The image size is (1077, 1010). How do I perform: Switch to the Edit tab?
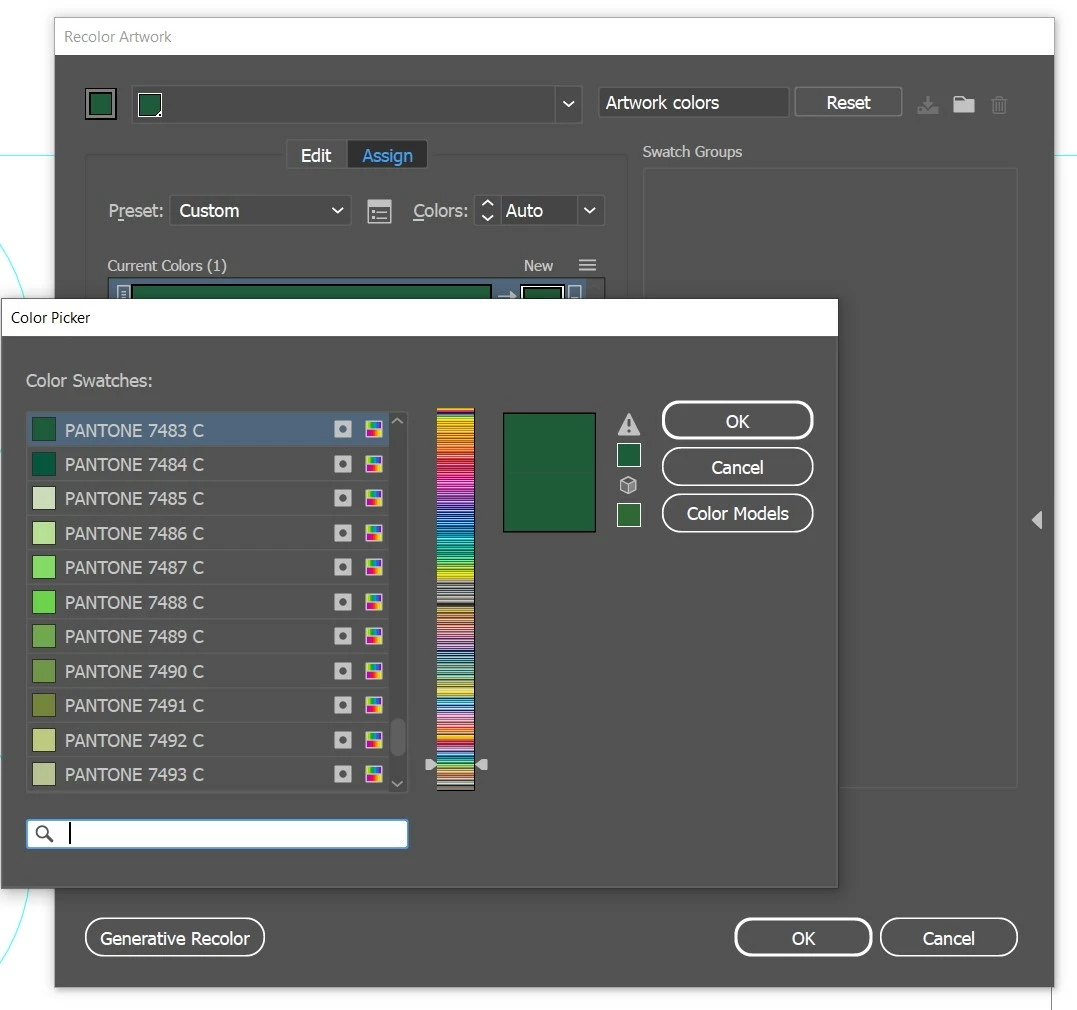click(316, 155)
